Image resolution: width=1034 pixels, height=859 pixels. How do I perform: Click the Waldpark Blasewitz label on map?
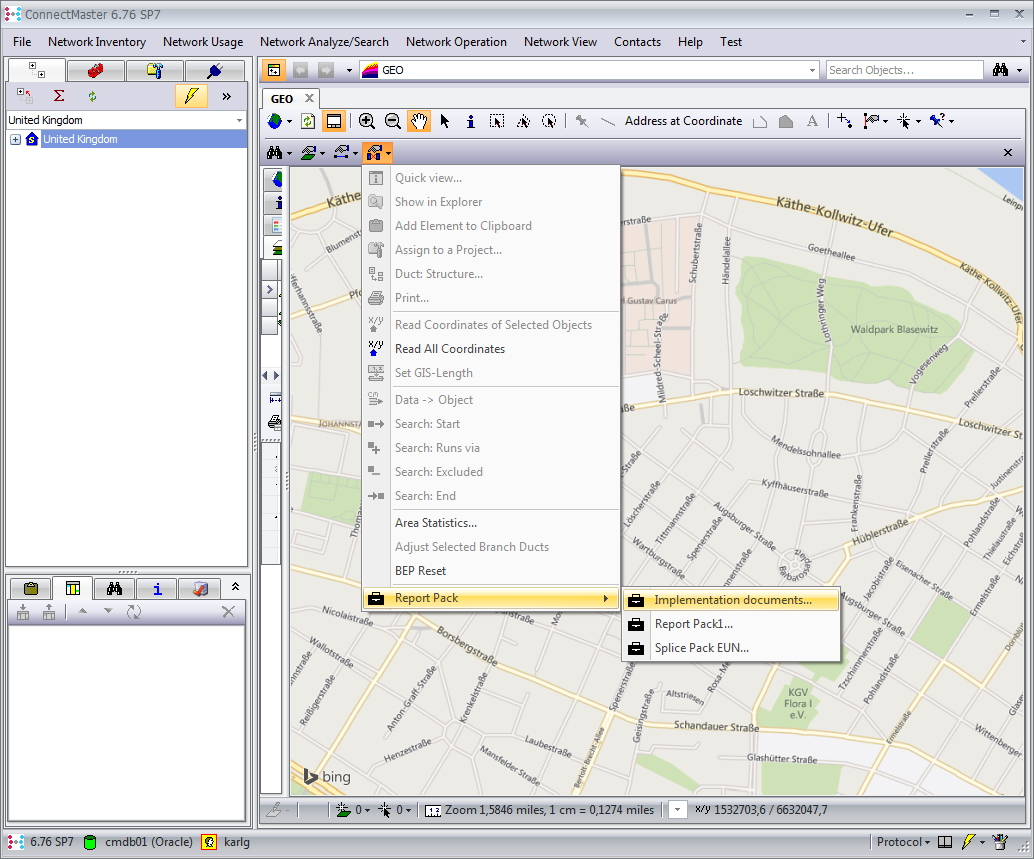894,330
